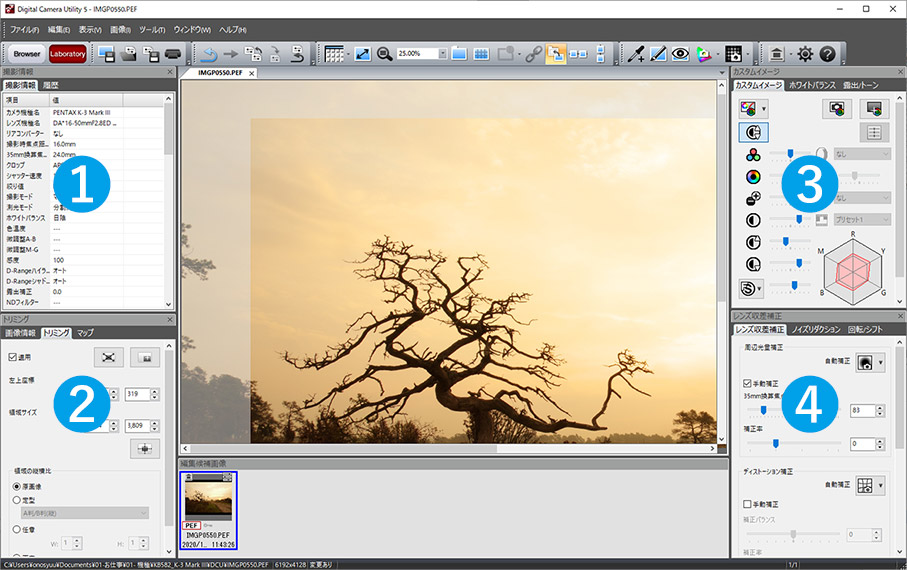Switch to the ホワイトバランス tab
Image resolution: width=907 pixels, height=570 pixels.
tap(812, 85)
